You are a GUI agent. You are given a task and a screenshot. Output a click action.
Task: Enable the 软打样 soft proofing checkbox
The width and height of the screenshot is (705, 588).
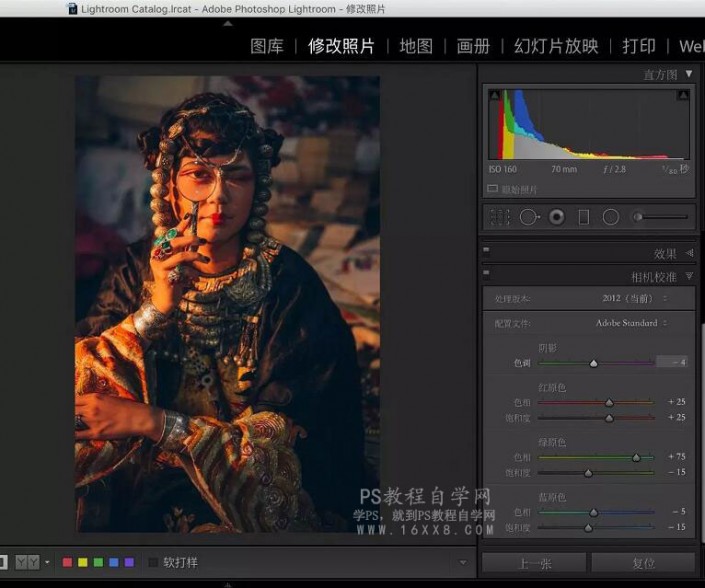[153, 562]
